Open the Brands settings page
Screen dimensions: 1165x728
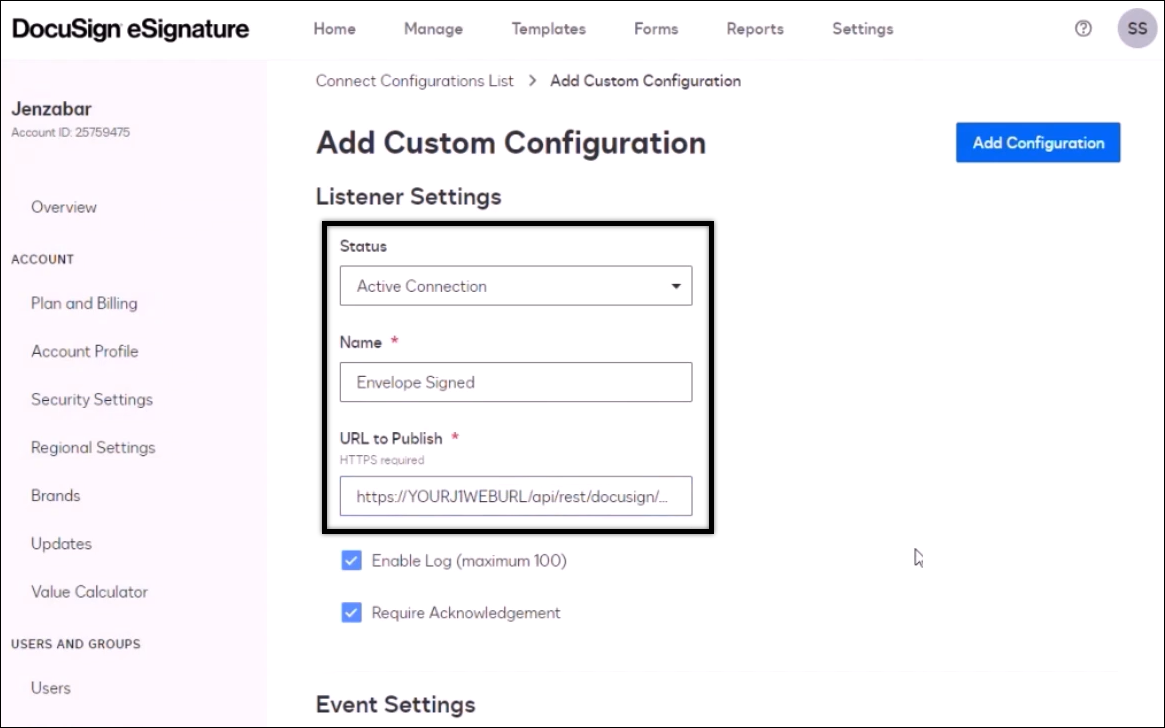[x=55, y=495]
